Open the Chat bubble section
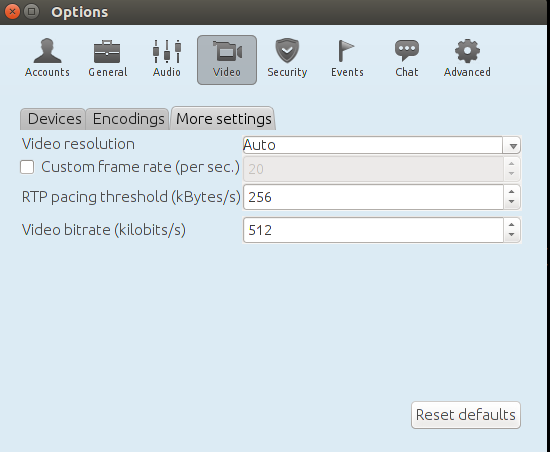Image resolution: width=550 pixels, height=452 pixels. (x=407, y=59)
